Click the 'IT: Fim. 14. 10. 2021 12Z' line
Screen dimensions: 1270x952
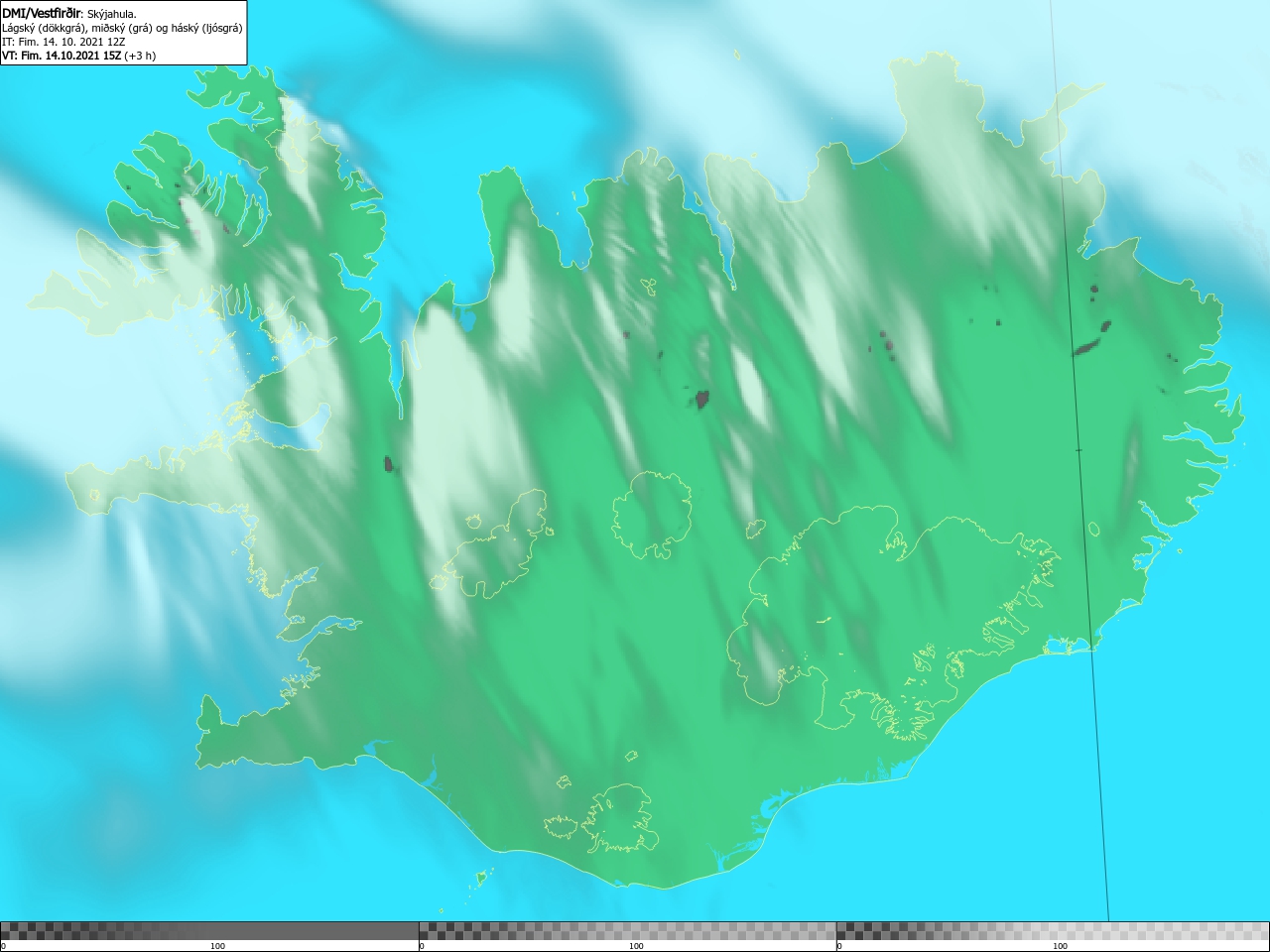pyautogui.click(x=63, y=42)
